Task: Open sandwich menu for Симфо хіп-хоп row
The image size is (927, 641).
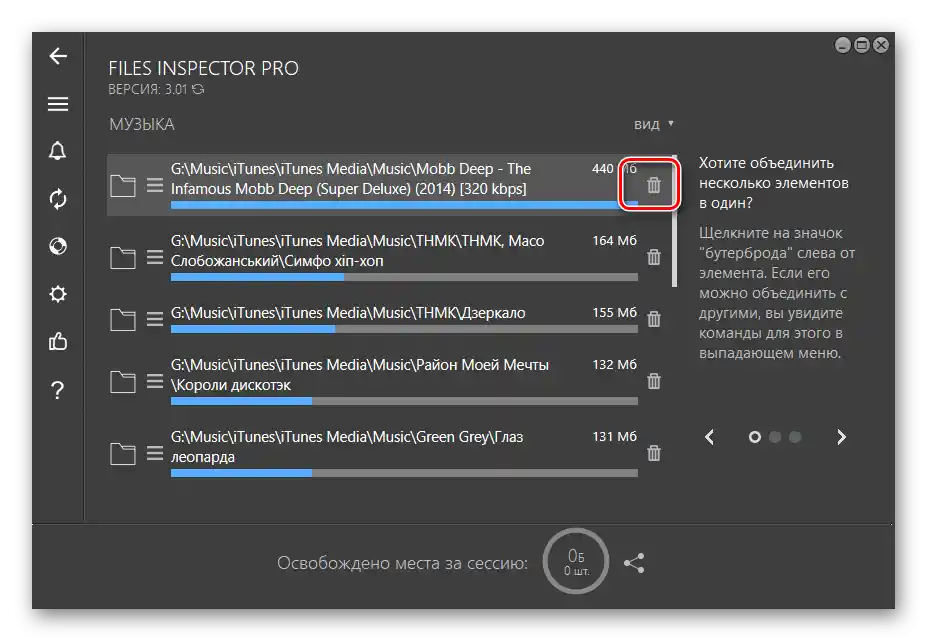Action: [x=155, y=257]
